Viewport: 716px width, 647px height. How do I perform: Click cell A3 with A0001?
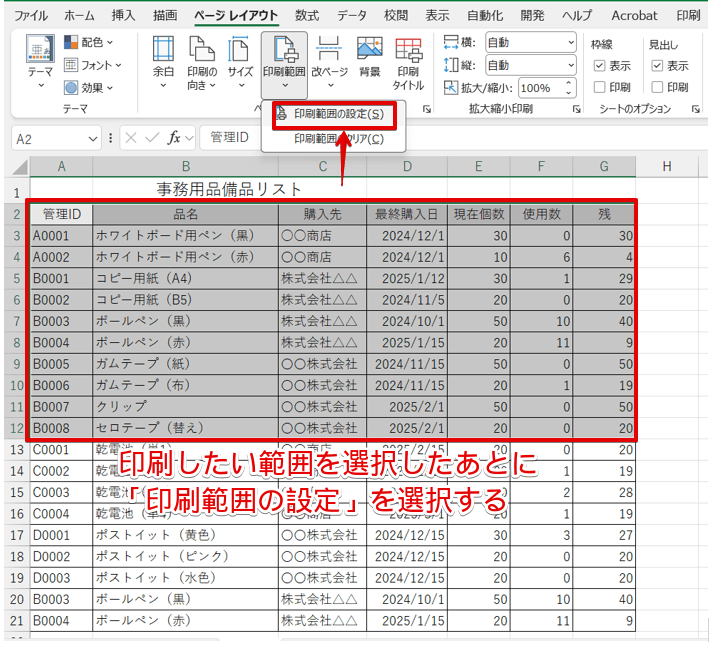61,236
